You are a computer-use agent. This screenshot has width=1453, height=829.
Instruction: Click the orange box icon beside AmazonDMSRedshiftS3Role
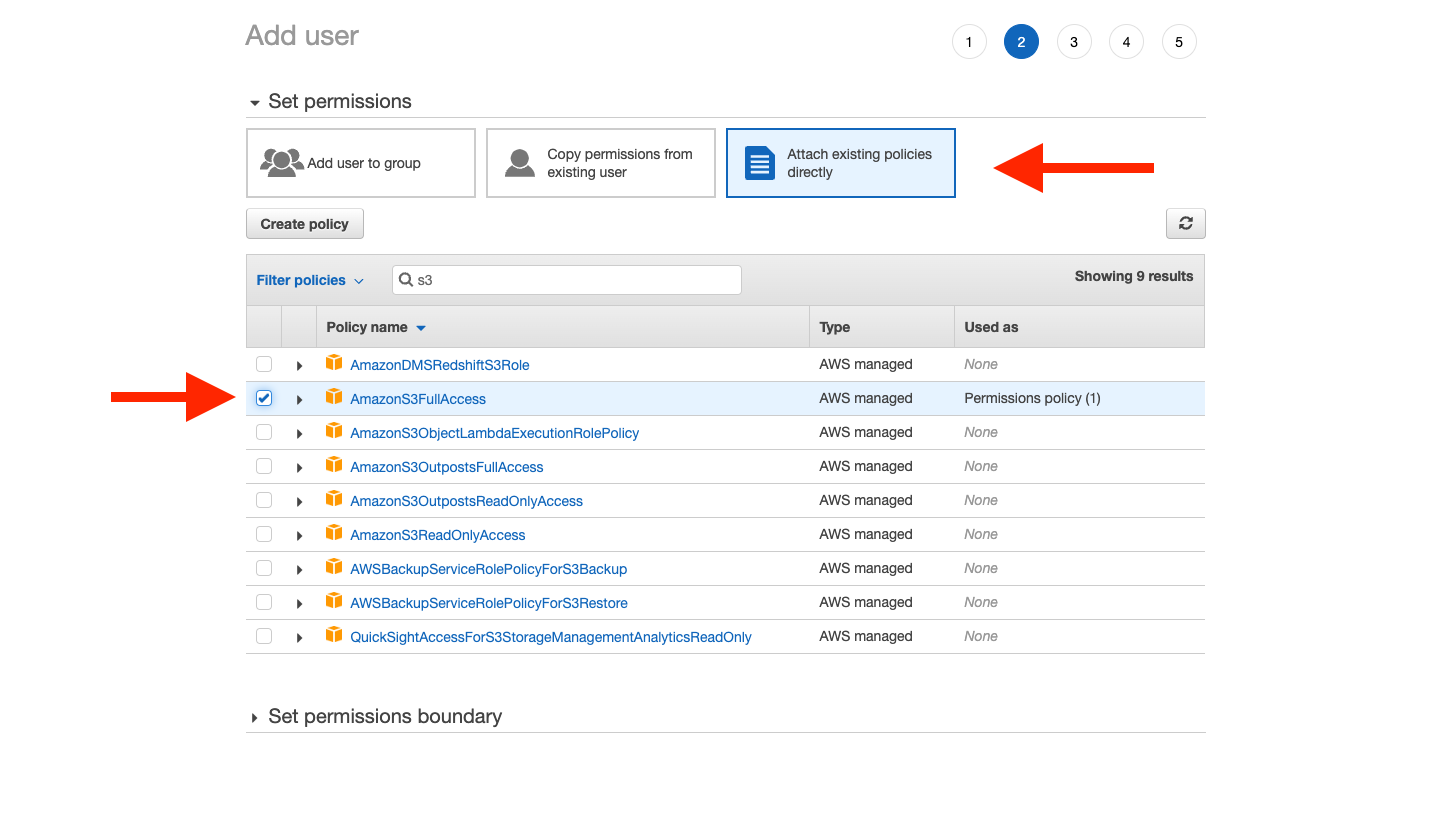click(x=334, y=363)
